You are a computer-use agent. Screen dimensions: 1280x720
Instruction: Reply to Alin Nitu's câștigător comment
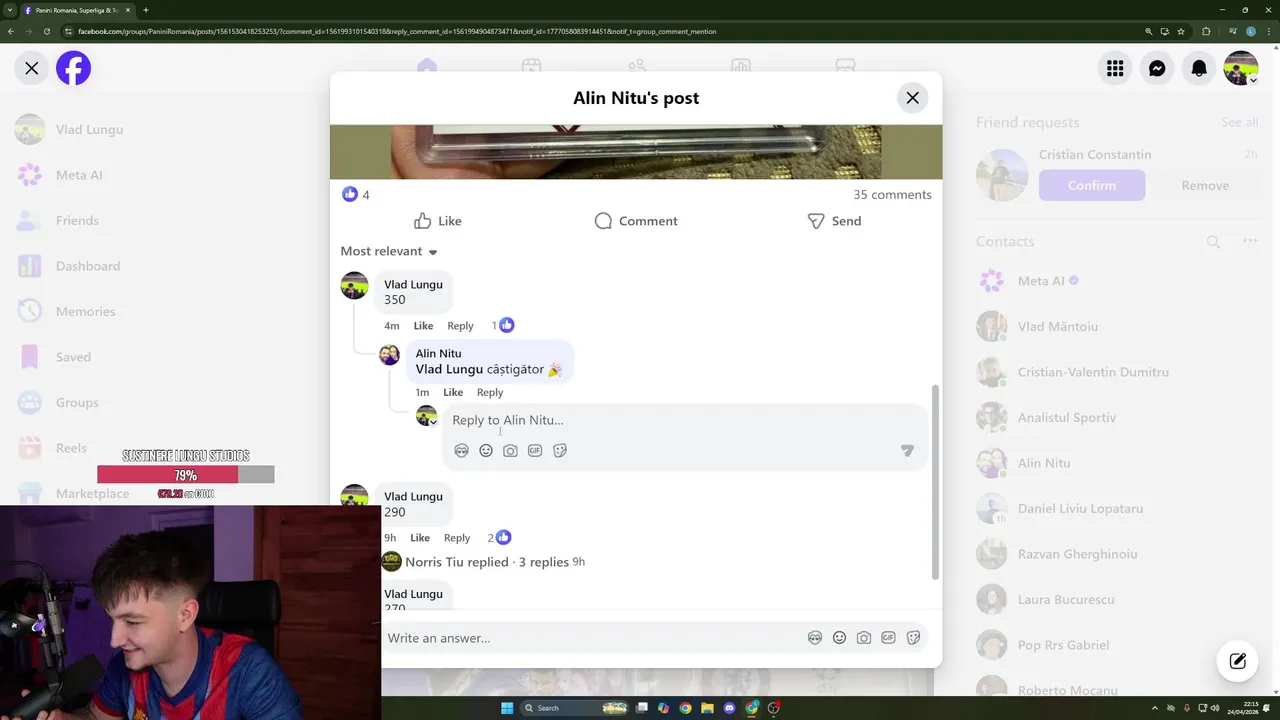click(x=490, y=392)
